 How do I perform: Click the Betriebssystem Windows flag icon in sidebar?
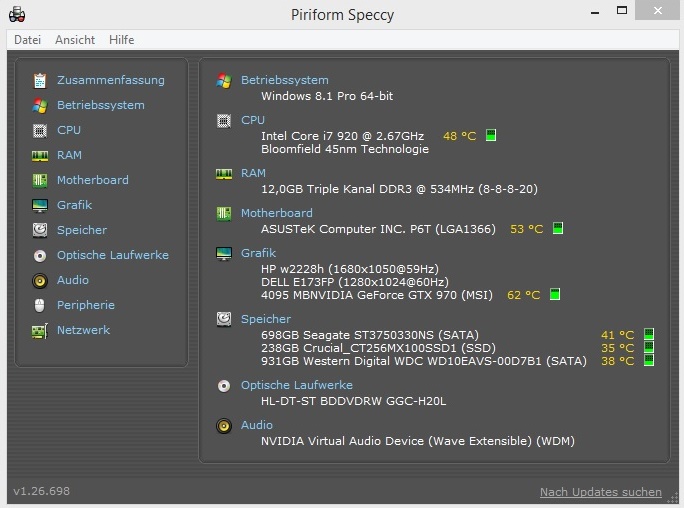(40, 106)
